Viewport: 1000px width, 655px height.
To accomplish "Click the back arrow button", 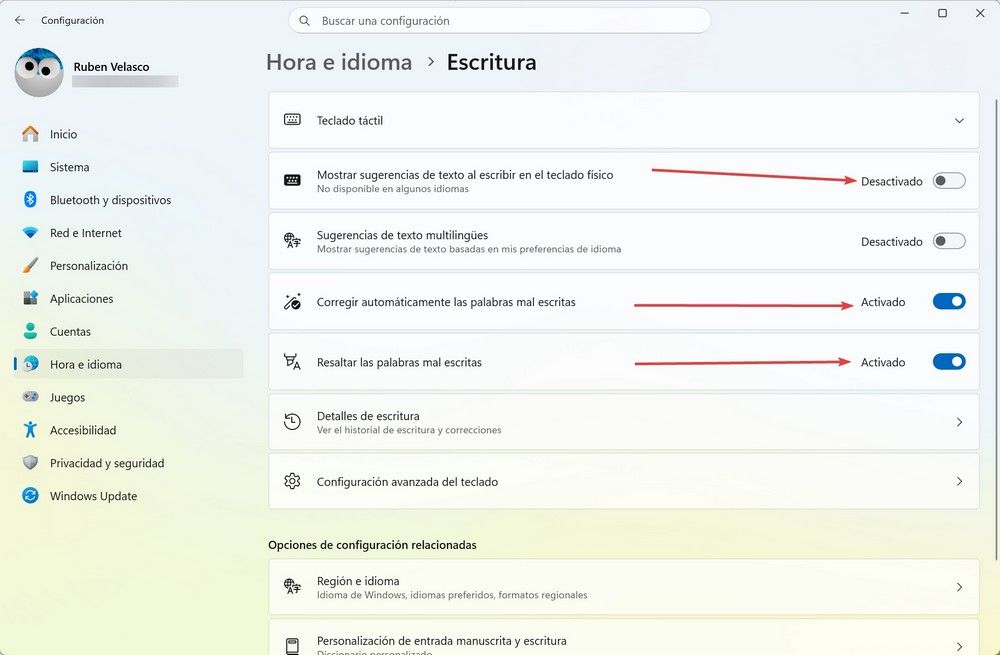I will point(20,20).
